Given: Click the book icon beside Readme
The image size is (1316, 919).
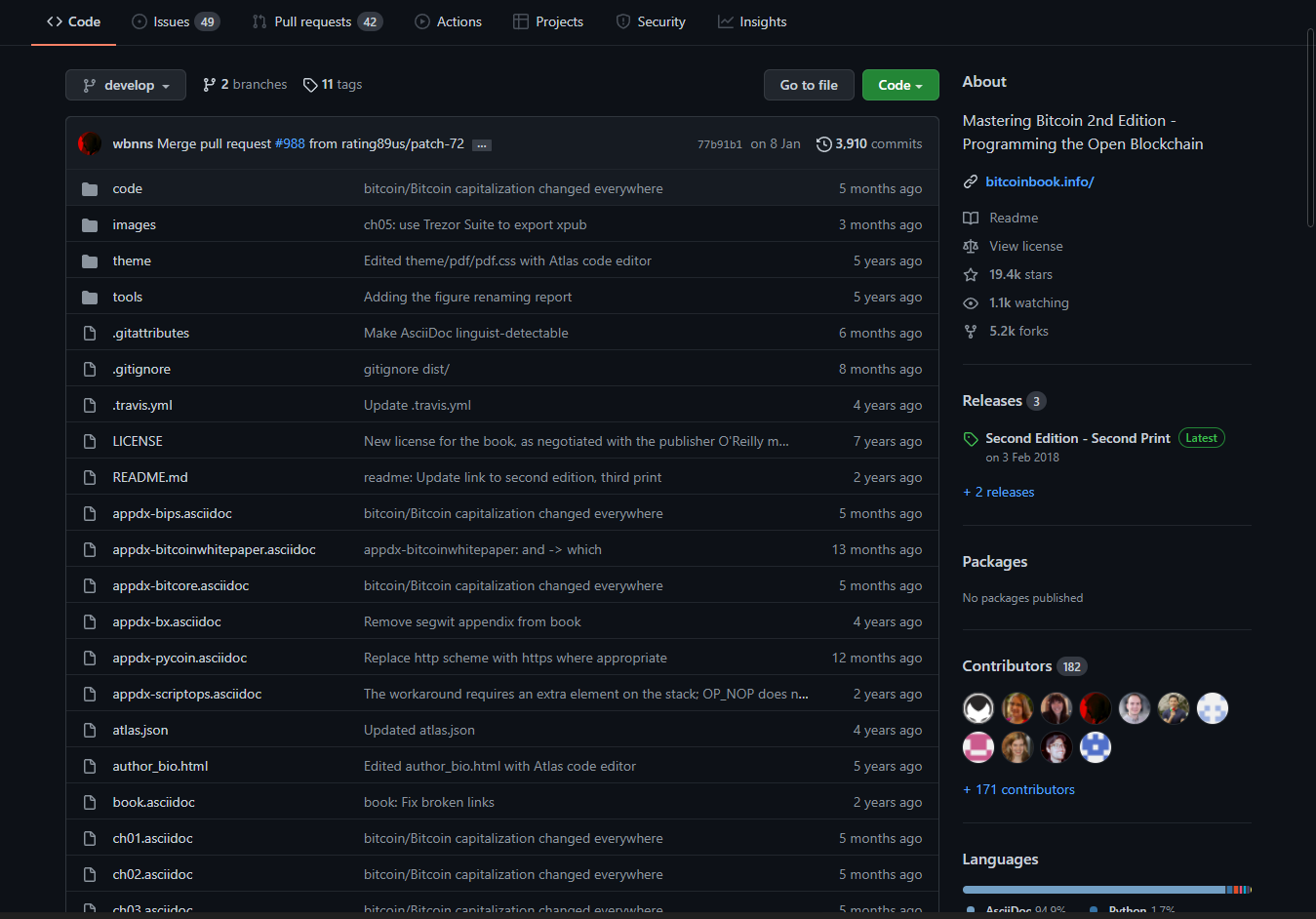Looking at the screenshot, I should point(971,218).
